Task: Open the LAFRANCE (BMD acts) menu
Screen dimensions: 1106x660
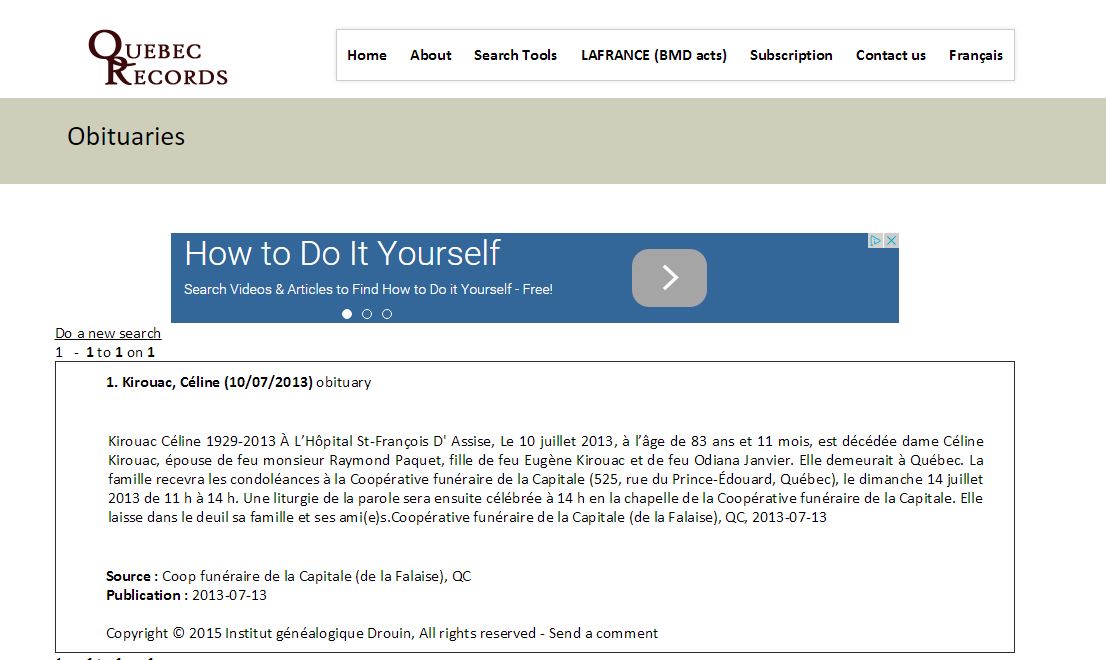Action: click(654, 55)
